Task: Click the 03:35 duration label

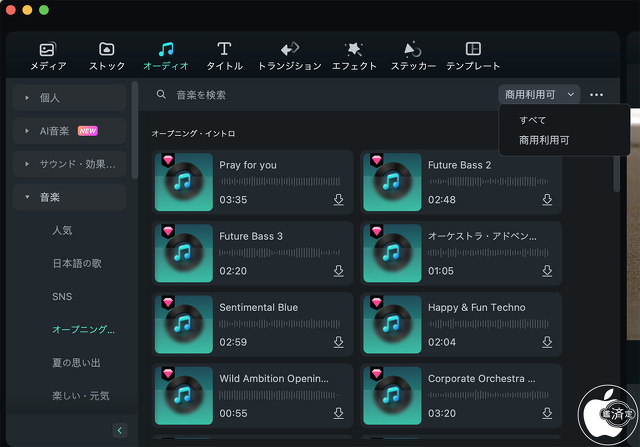Action: point(233,200)
